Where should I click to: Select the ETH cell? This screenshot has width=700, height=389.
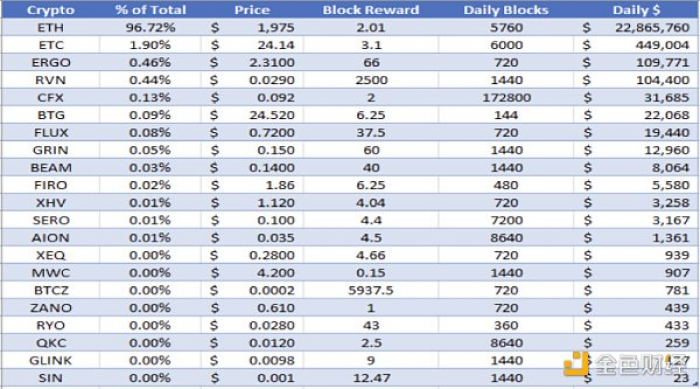[50, 28]
